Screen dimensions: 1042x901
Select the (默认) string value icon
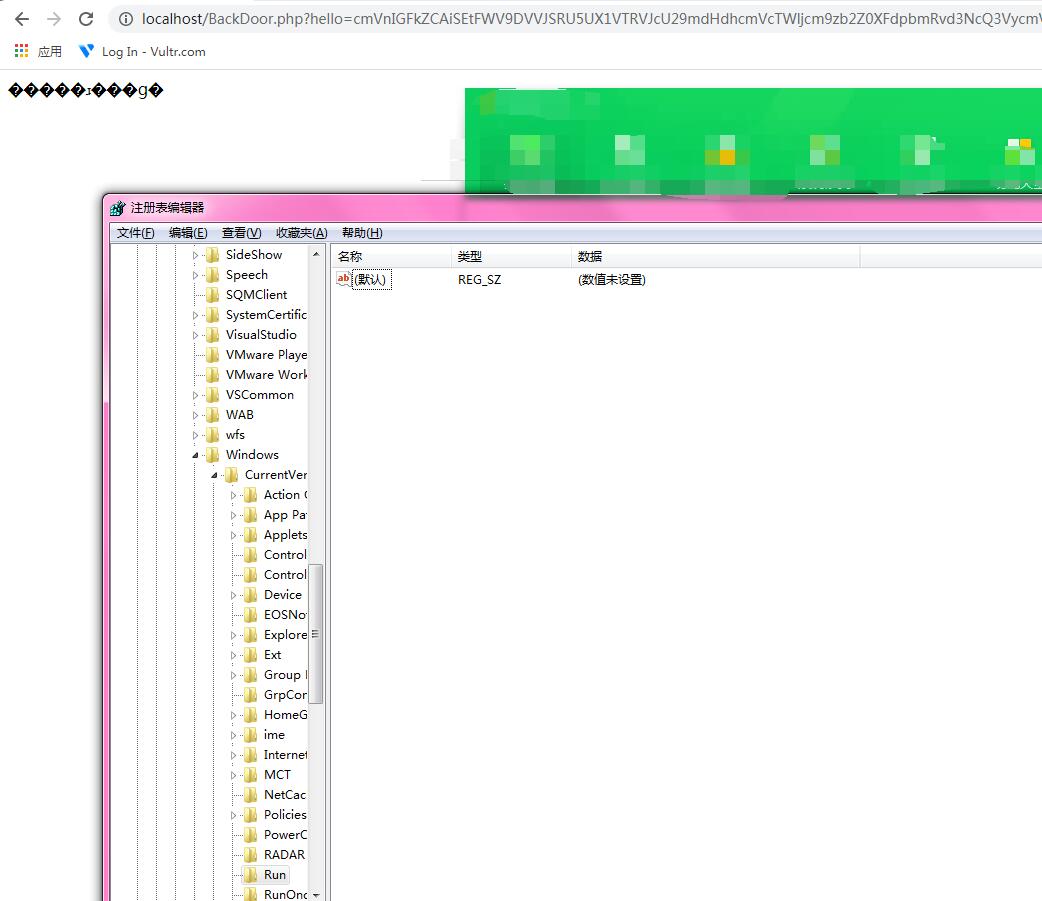click(344, 279)
